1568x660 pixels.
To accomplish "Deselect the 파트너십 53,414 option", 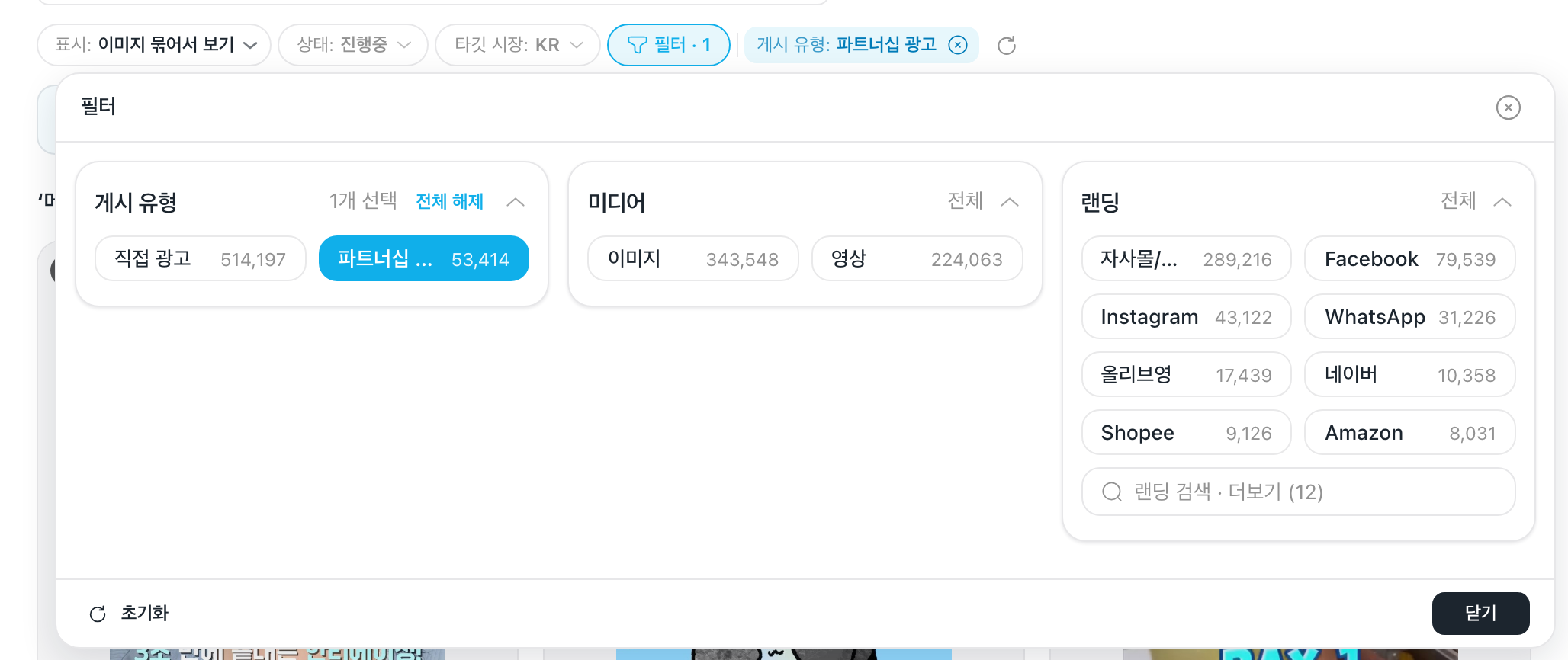I will pyautogui.click(x=423, y=259).
